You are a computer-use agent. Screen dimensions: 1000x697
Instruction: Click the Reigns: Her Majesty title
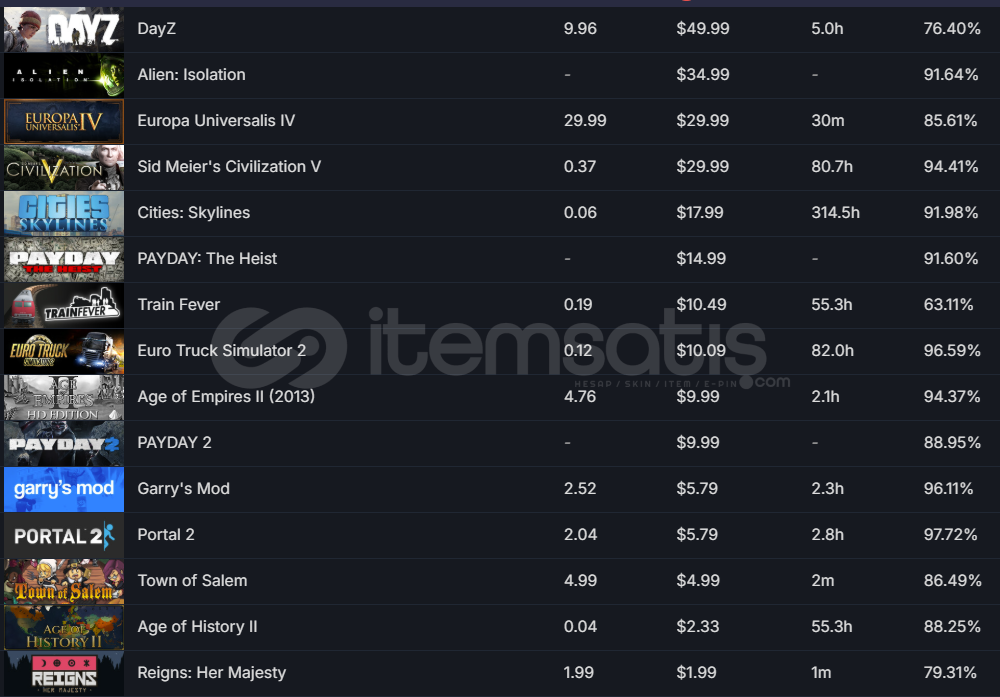(x=211, y=672)
